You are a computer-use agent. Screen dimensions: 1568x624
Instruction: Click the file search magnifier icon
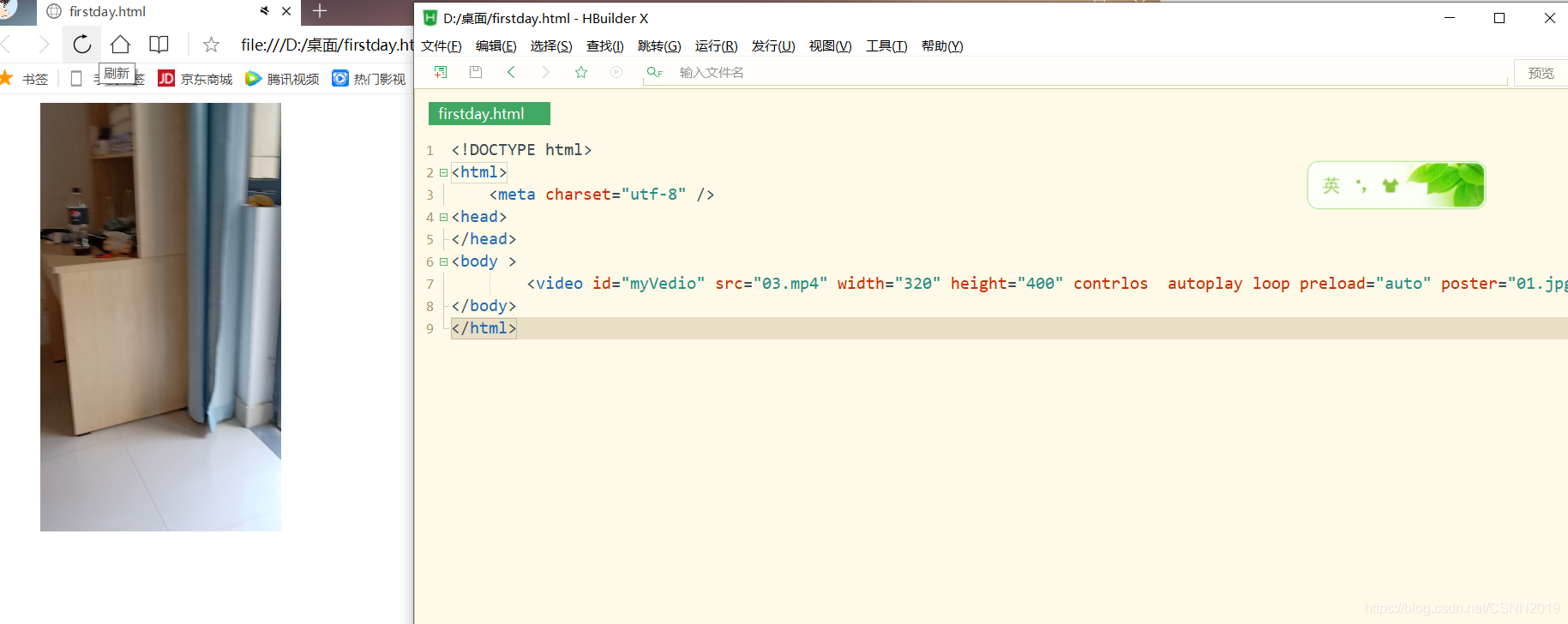coord(654,72)
